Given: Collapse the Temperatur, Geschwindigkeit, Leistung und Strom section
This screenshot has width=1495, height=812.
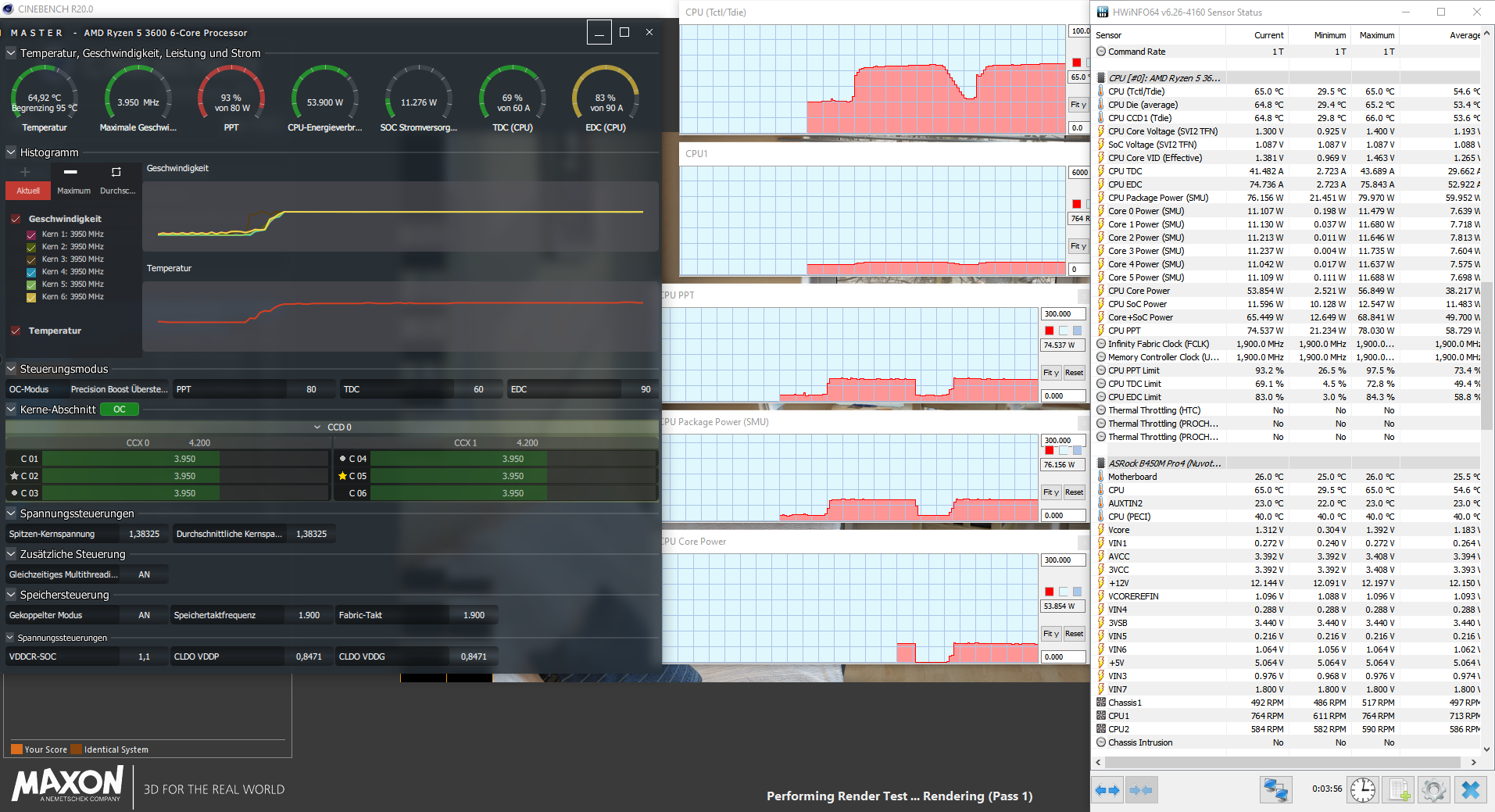Looking at the screenshot, I should (11, 53).
